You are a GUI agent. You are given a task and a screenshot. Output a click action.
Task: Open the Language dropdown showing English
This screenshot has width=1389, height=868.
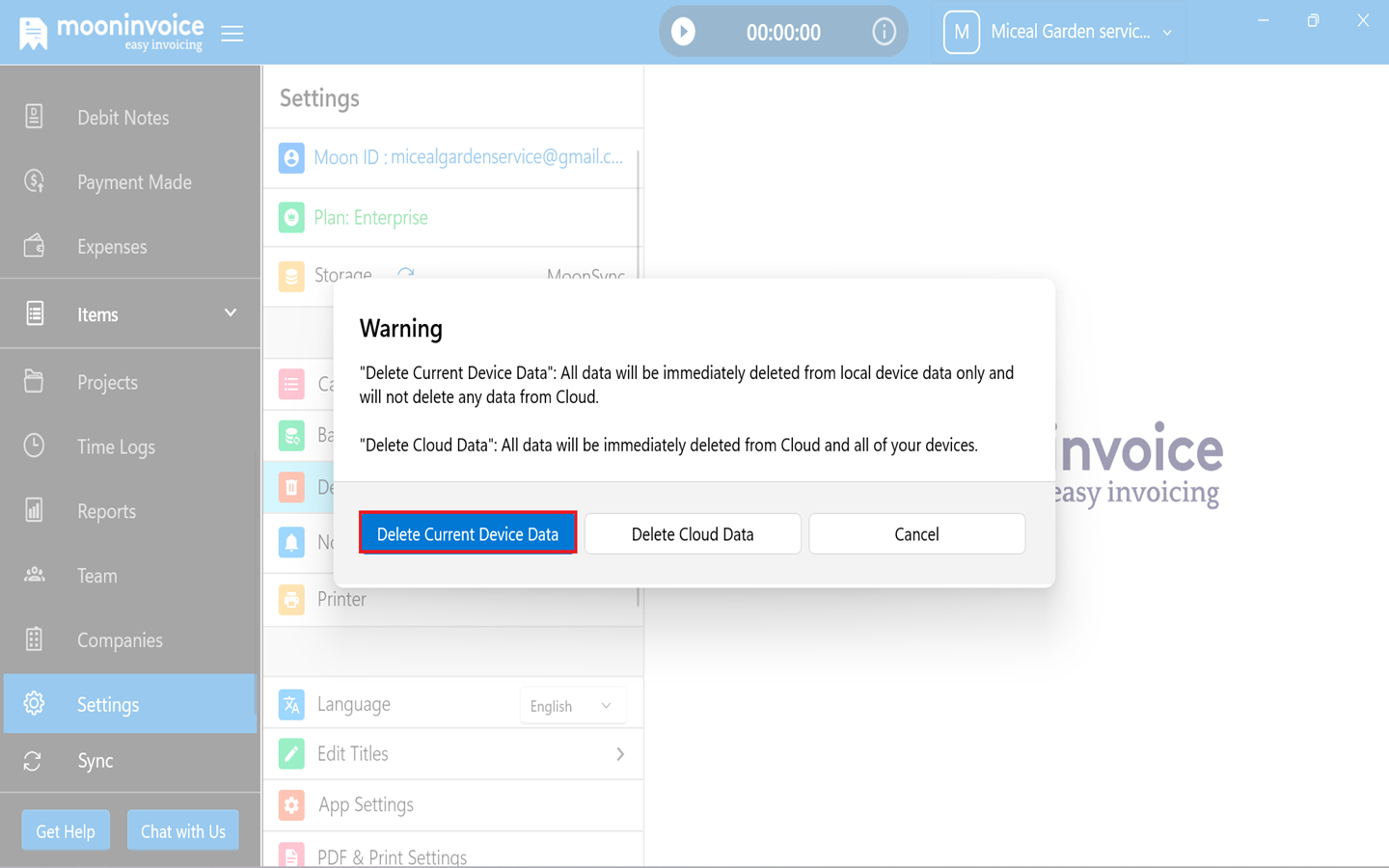point(572,705)
